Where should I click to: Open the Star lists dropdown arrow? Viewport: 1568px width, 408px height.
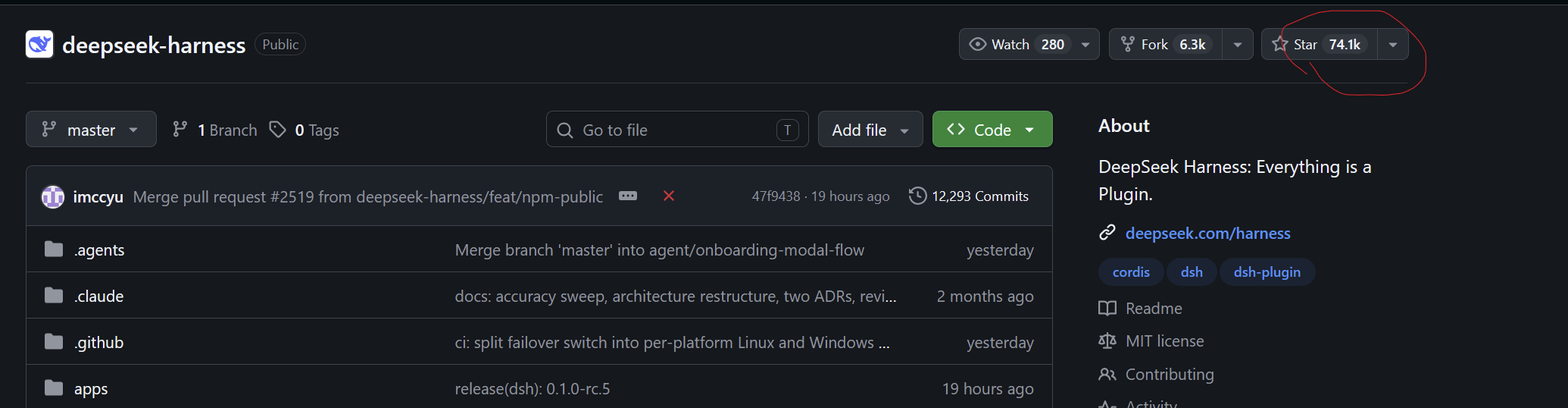[x=1393, y=44]
